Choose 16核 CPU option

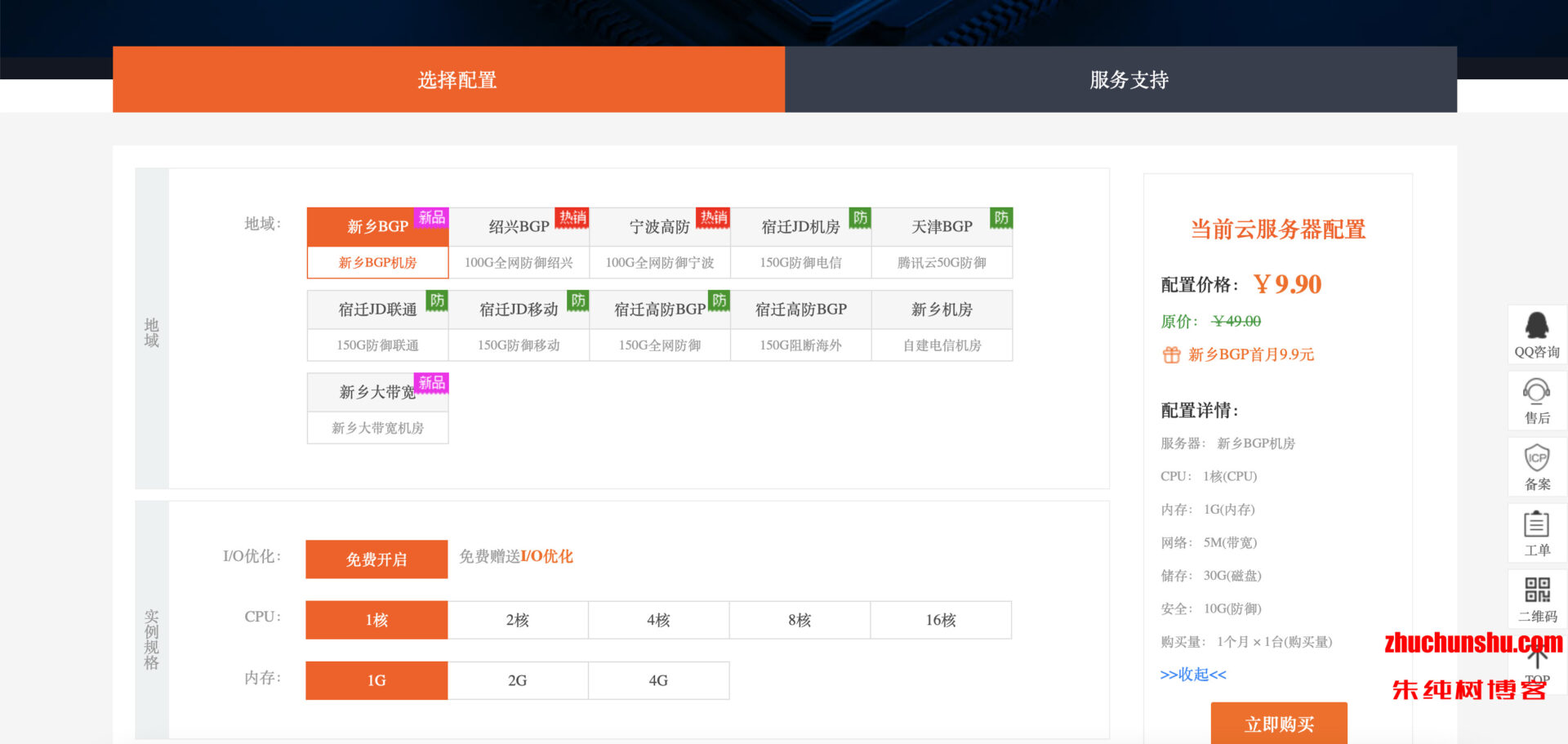pos(941,620)
